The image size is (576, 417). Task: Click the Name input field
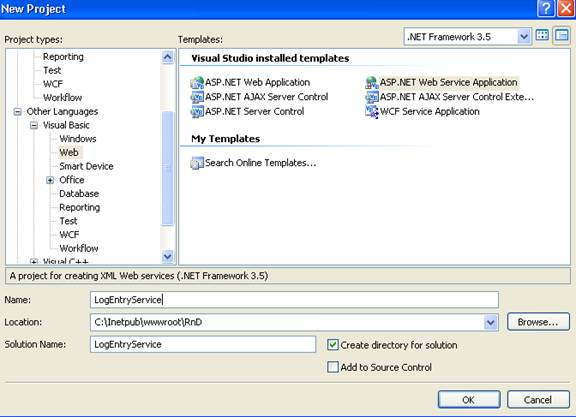point(294,300)
